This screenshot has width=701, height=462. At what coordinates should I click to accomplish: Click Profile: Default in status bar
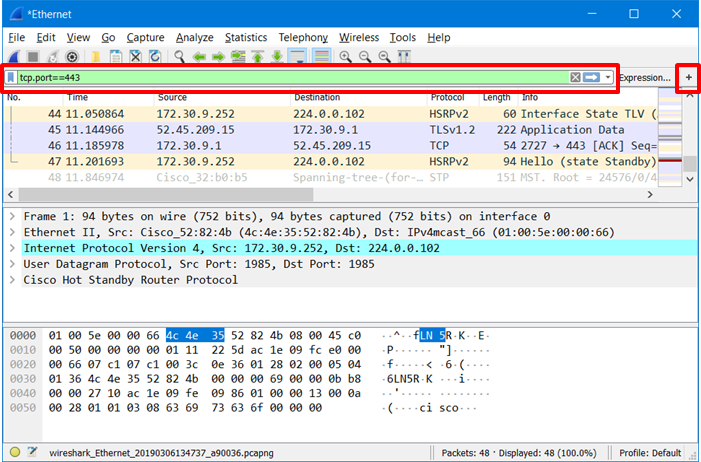click(650, 453)
